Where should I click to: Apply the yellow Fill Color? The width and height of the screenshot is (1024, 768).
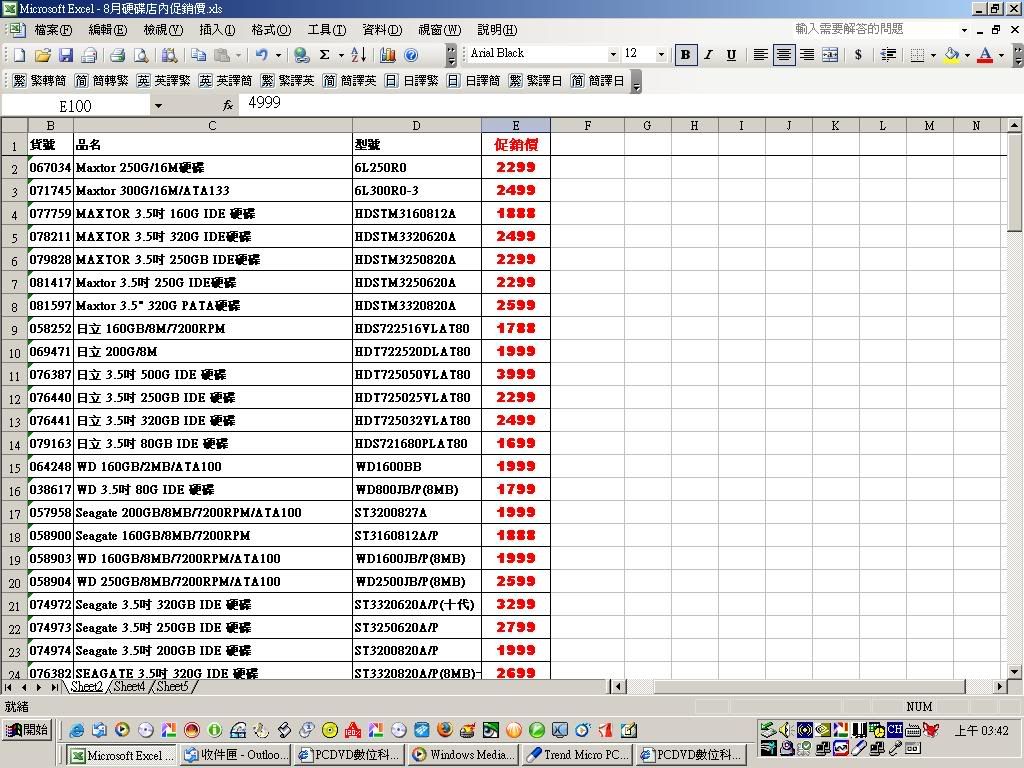click(952, 55)
